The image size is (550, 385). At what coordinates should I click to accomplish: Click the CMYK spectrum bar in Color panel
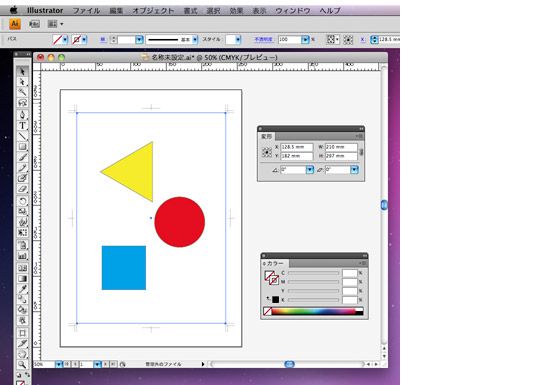point(317,311)
